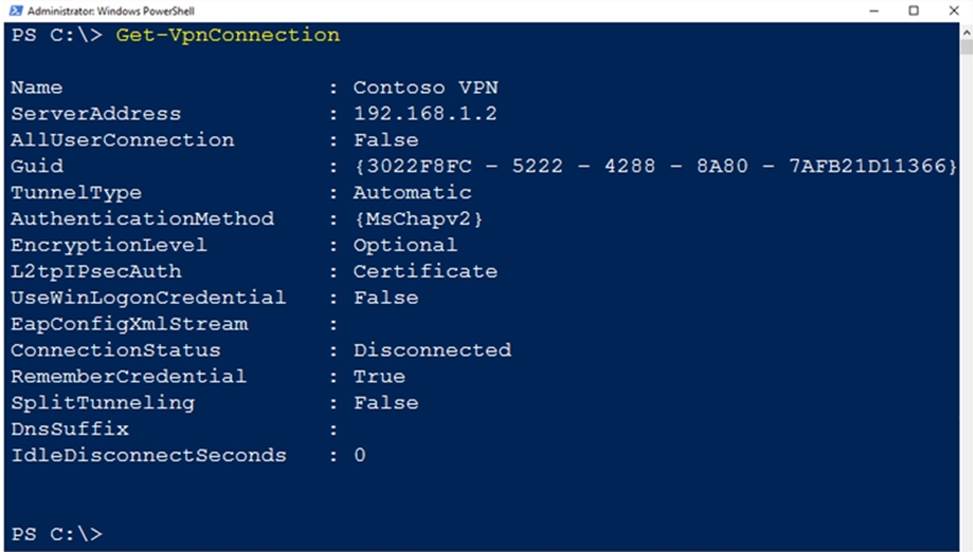973x552 pixels.
Task: Click the Get-VpnConnection command text
Action: point(228,35)
